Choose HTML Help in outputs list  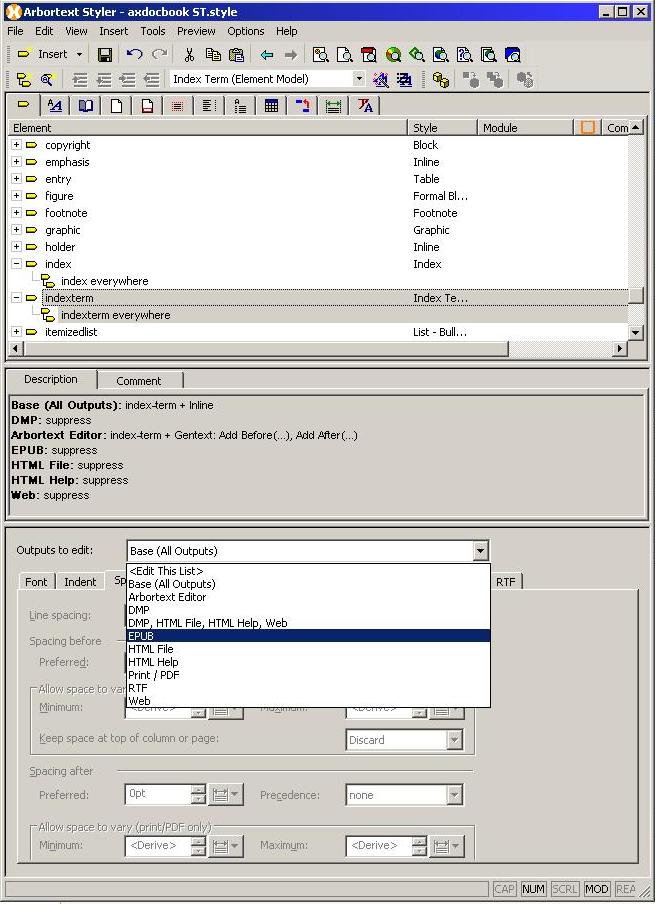(308, 662)
